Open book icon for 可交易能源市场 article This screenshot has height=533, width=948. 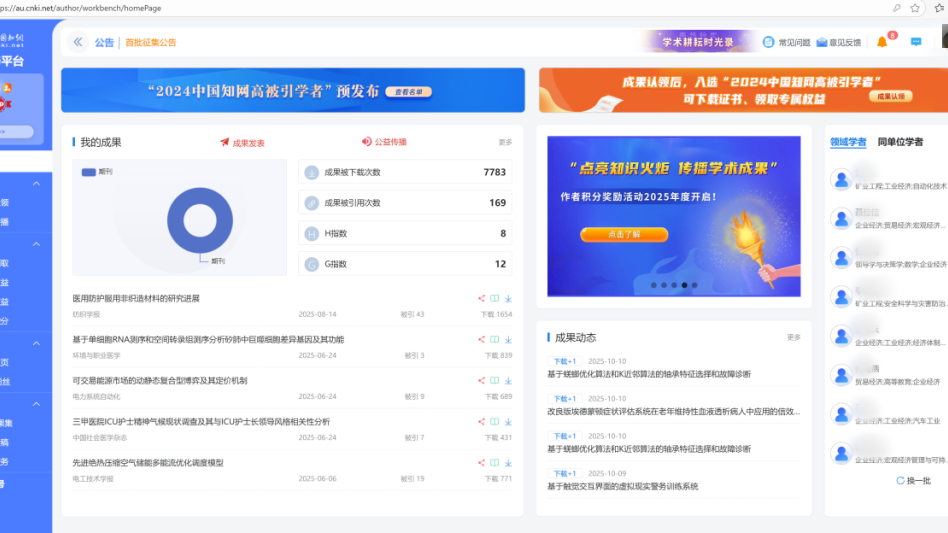tap(495, 380)
